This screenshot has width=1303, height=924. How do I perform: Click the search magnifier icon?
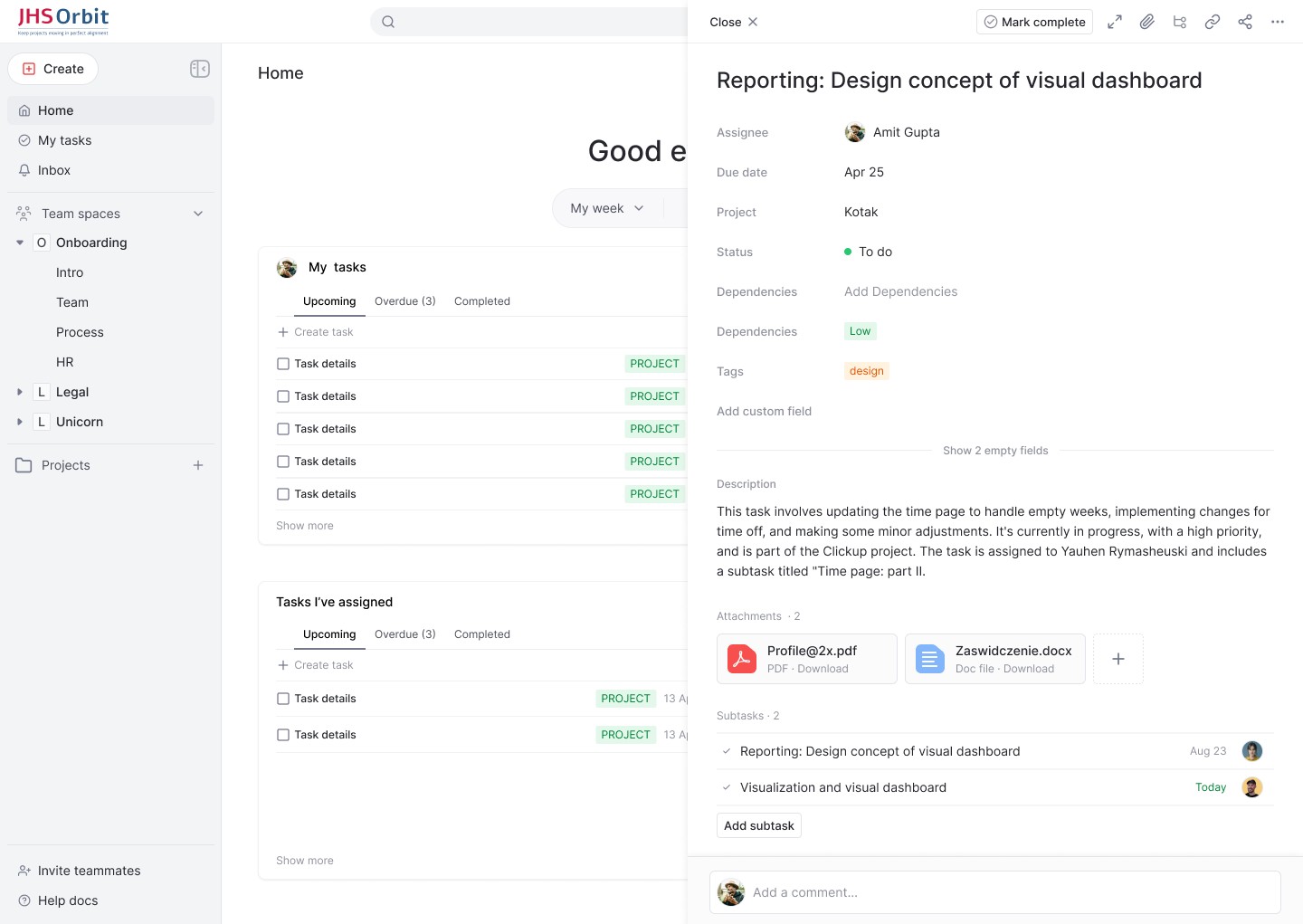pos(388,22)
